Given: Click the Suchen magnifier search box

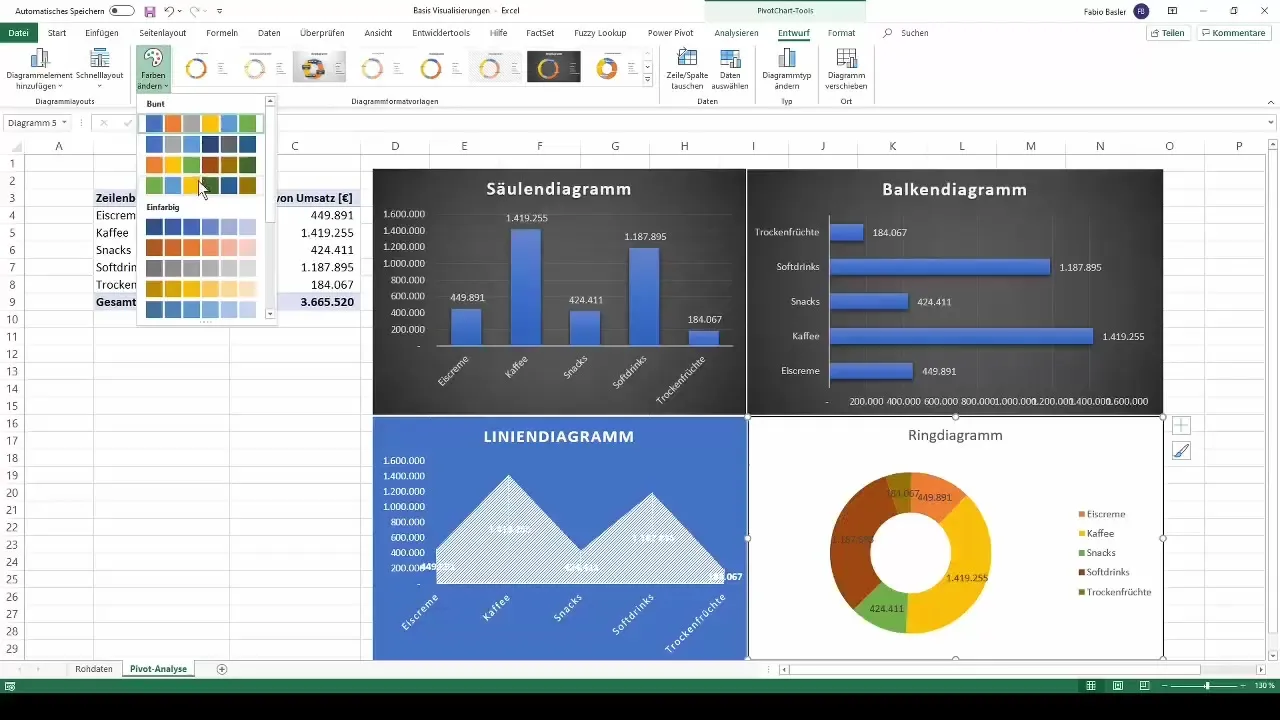Looking at the screenshot, I should (x=905, y=33).
